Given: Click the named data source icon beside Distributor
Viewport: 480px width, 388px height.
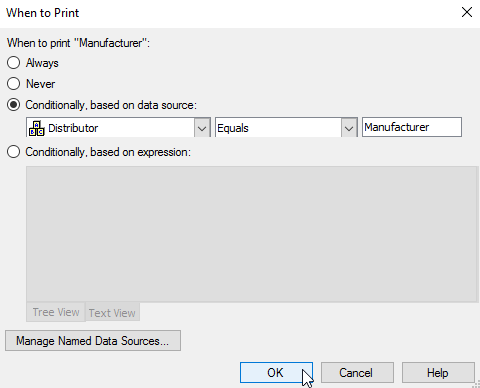Looking at the screenshot, I should tap(36, 128).
